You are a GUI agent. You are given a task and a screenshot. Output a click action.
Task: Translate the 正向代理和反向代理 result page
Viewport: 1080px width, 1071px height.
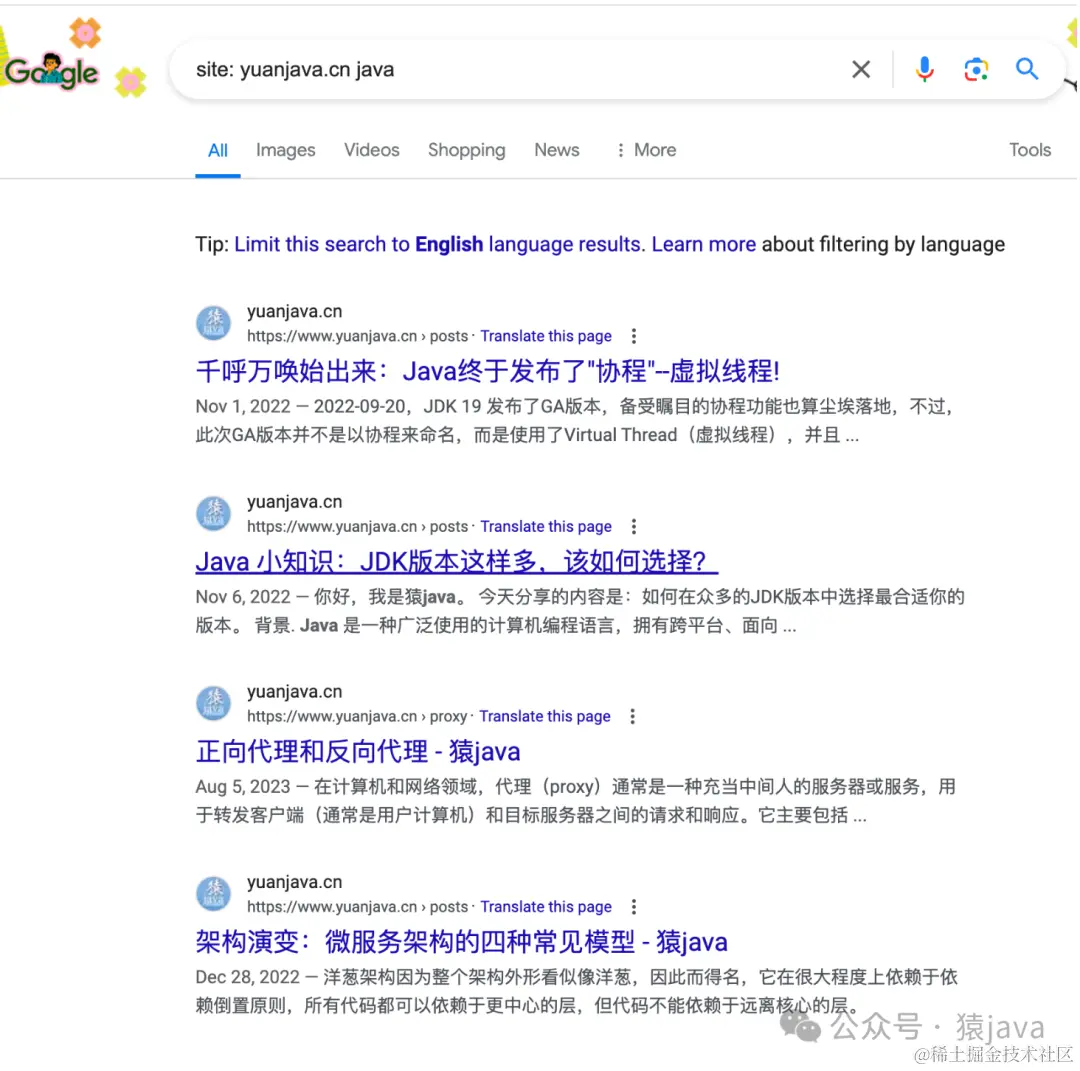545,716
